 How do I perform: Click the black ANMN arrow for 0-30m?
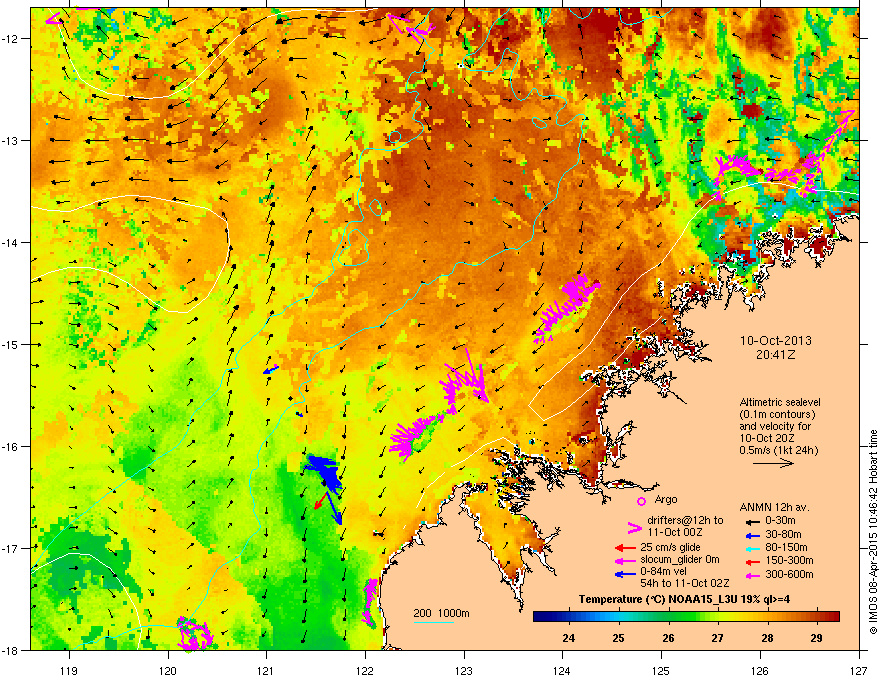tap(752, 522)
